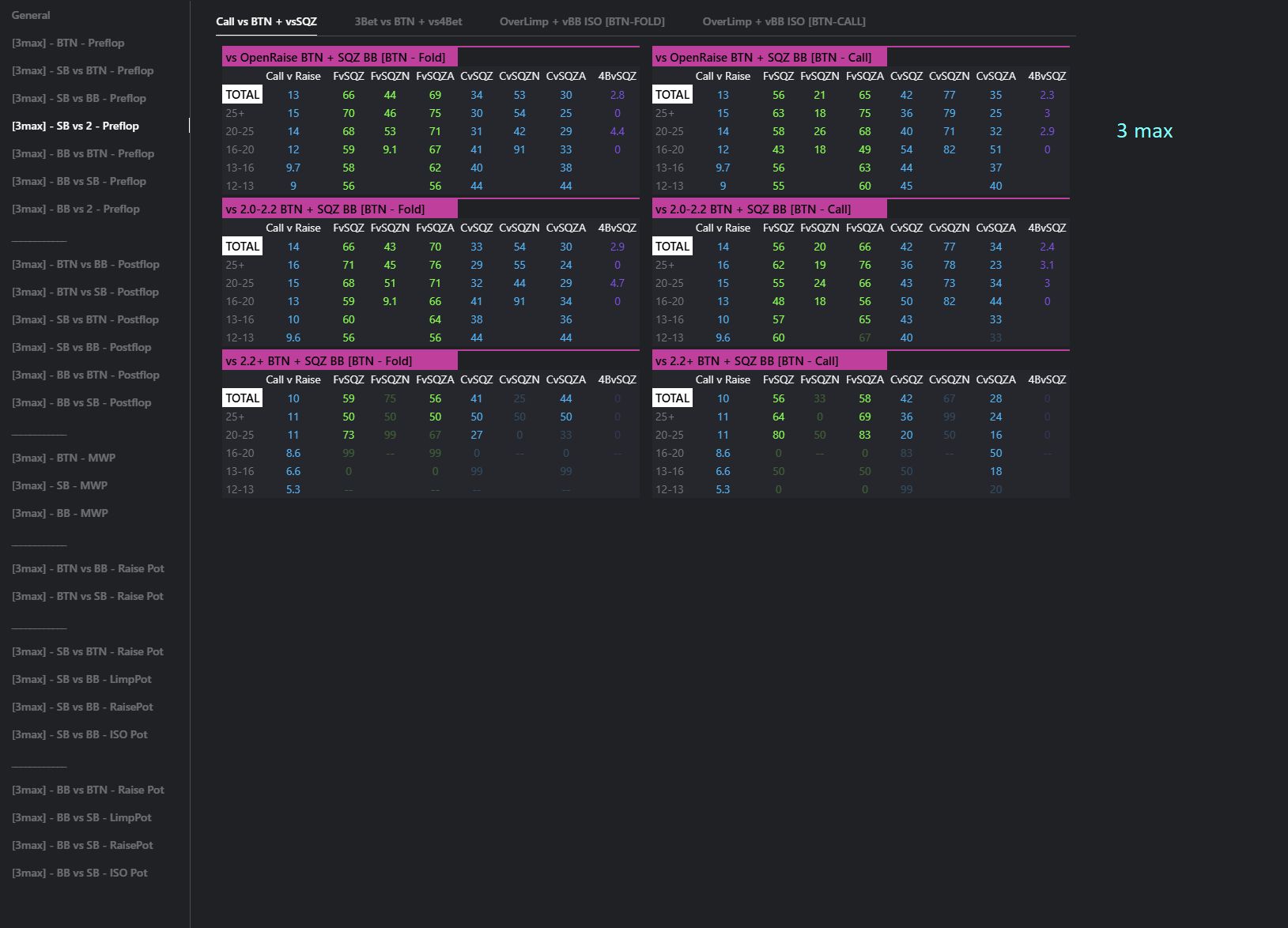Viewport: 1288px width, 928px height.
Task: Open [3max] - BTN vs SB - Raise Pot
Action: 87,596
